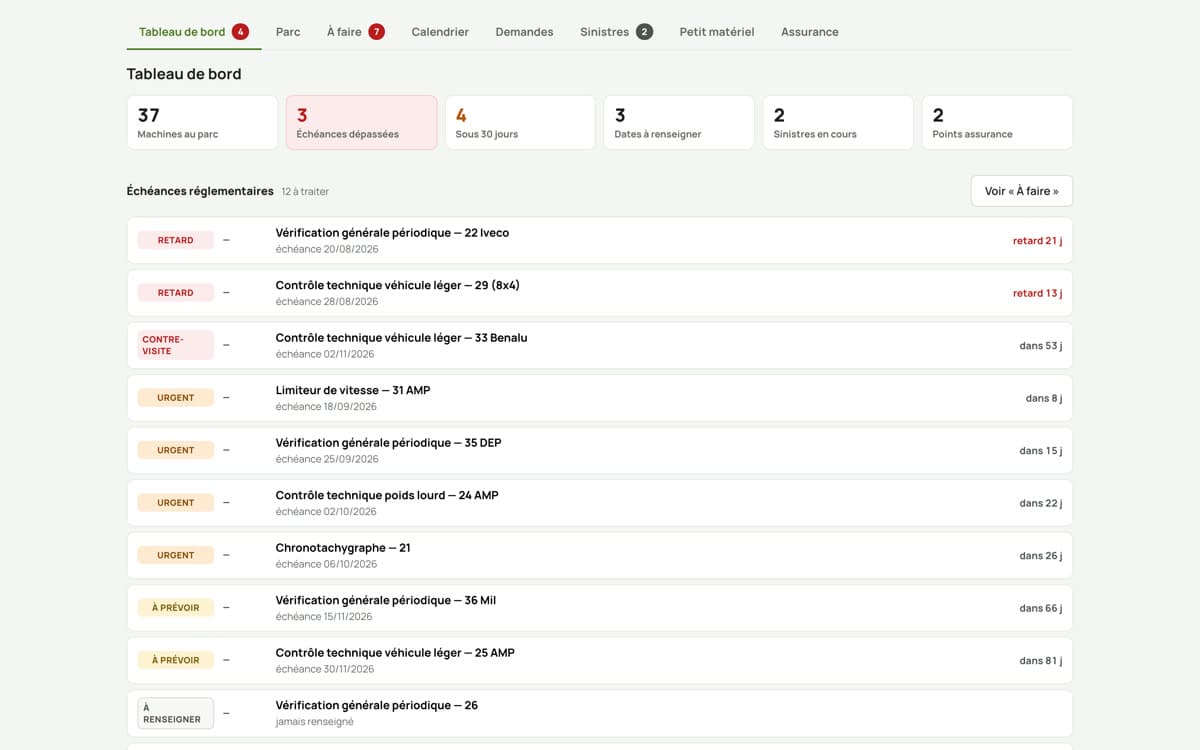Open Vérification générale périodique — 22 Iveco
This screenshot has width=1200, height=750.
tap(599, 240)
